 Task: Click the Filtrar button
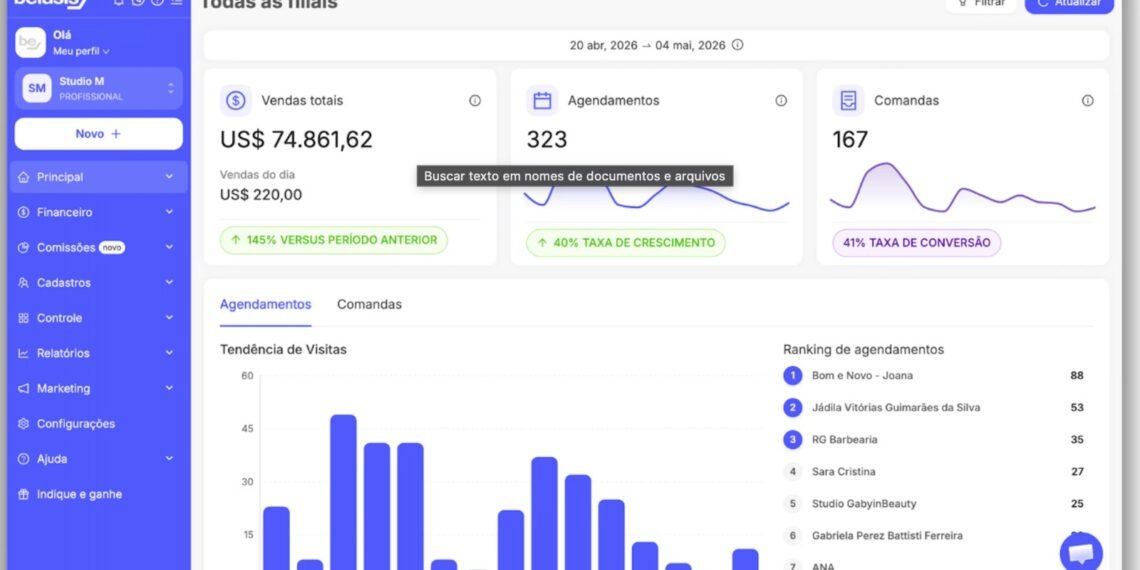click(981, 4)
